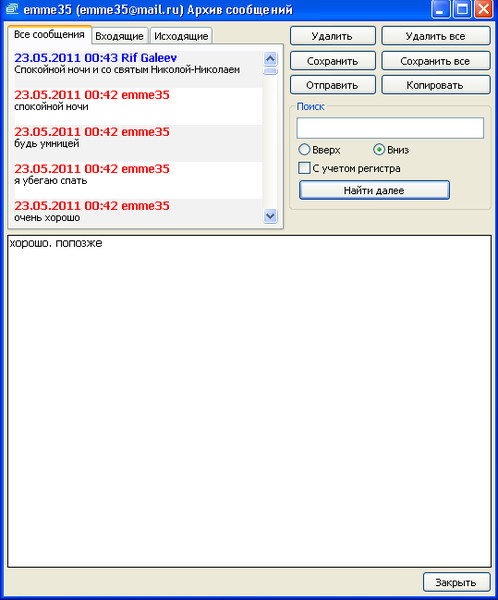Click the Копировать button
Screen dimensions: 498x600
tap(436, 85)
